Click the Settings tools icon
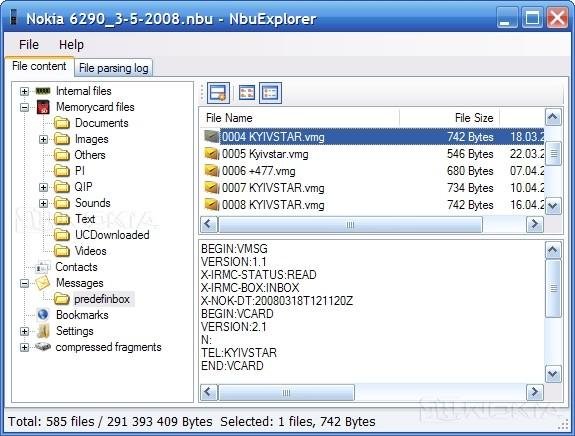Screen dimensions: 575x436 coord(43,331)
